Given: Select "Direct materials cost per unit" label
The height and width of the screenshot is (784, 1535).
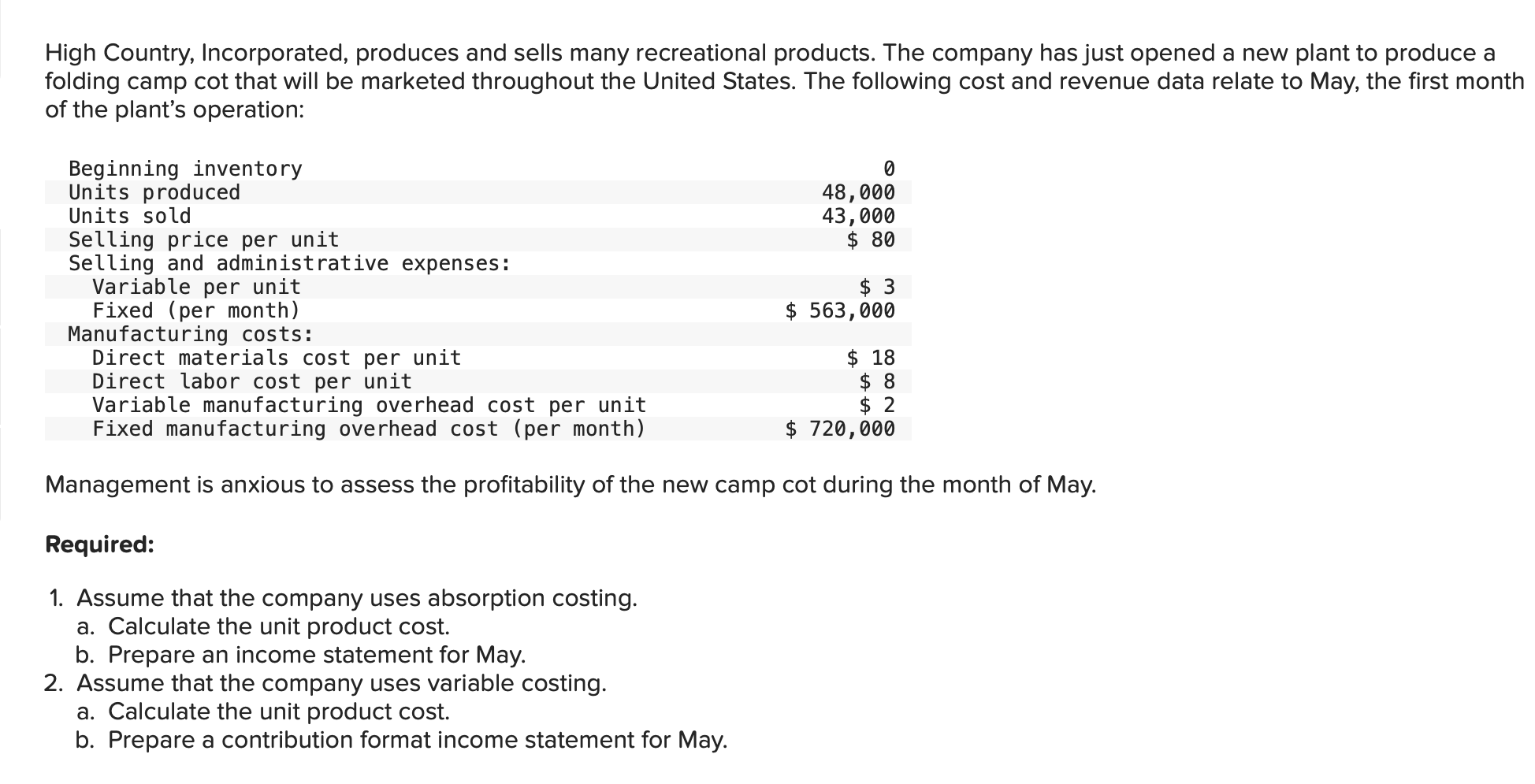Looking at the screenshot, I should point(277,358).
